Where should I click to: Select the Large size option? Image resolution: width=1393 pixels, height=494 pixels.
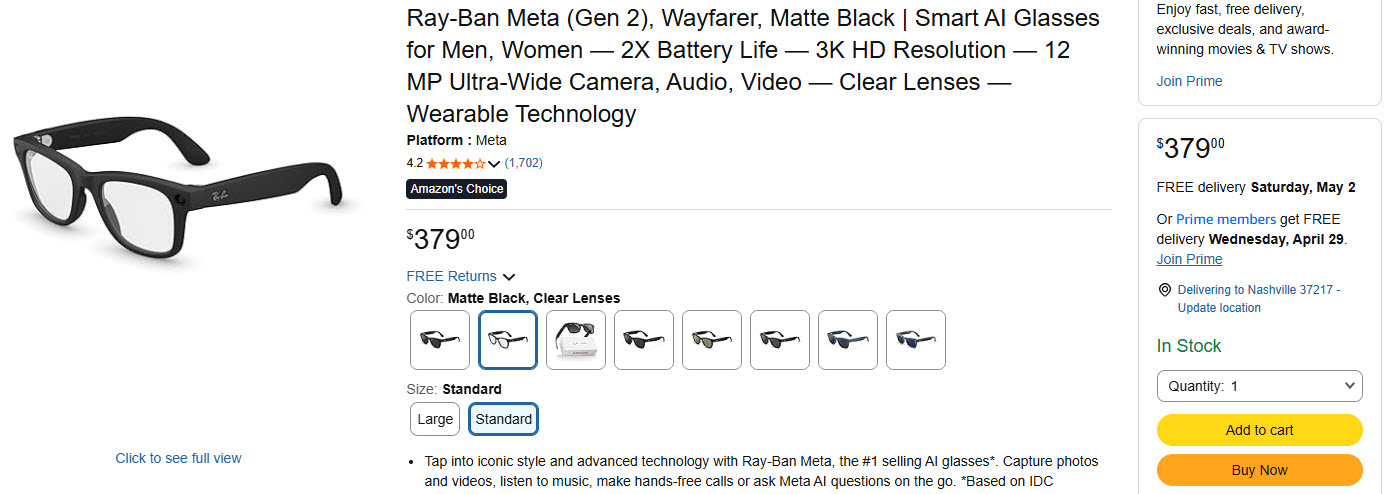click(435, 419)
